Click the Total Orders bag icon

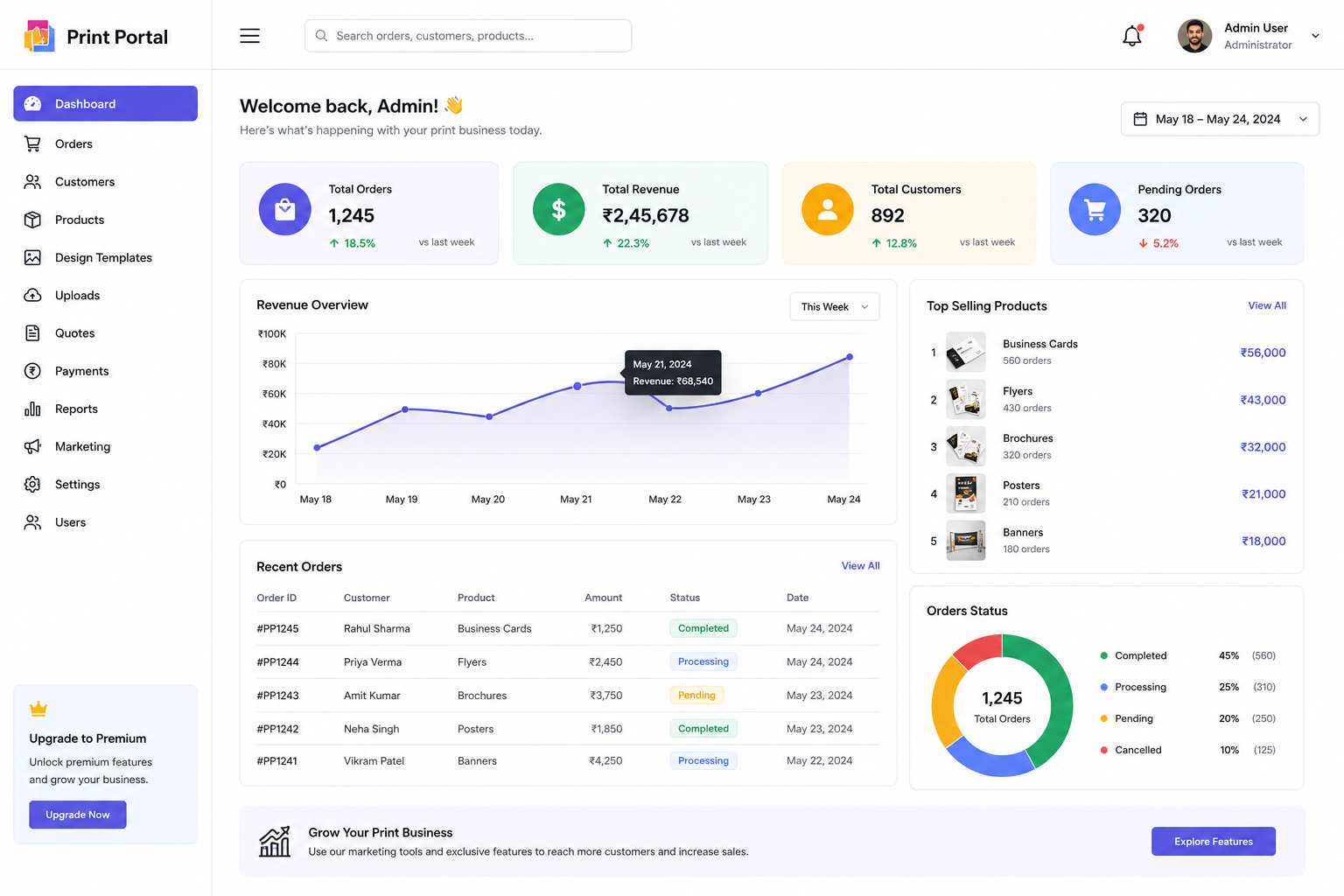tap(285, 210)
